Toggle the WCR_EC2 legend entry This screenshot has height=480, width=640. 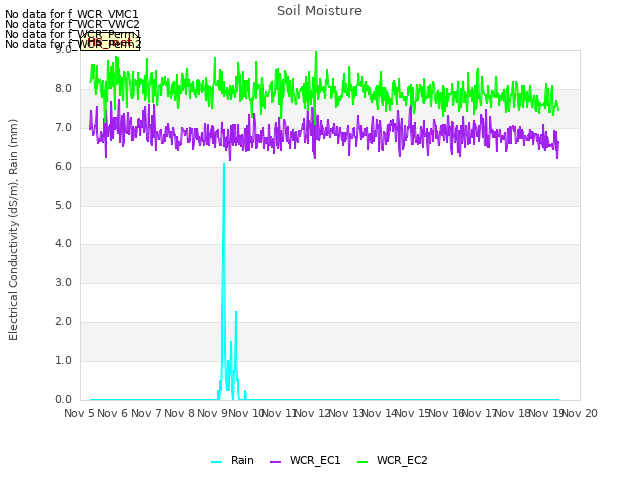pos(392,460)
